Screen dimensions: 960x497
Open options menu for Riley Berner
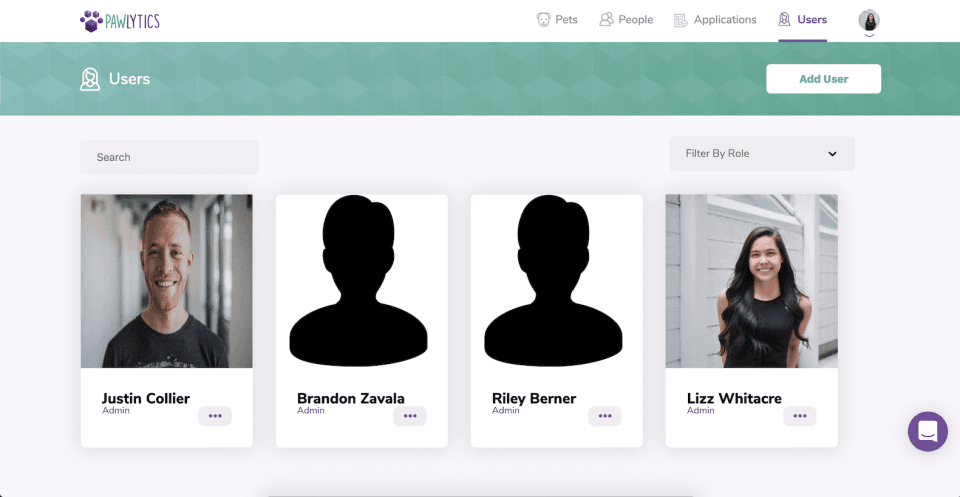click(605, 416)
